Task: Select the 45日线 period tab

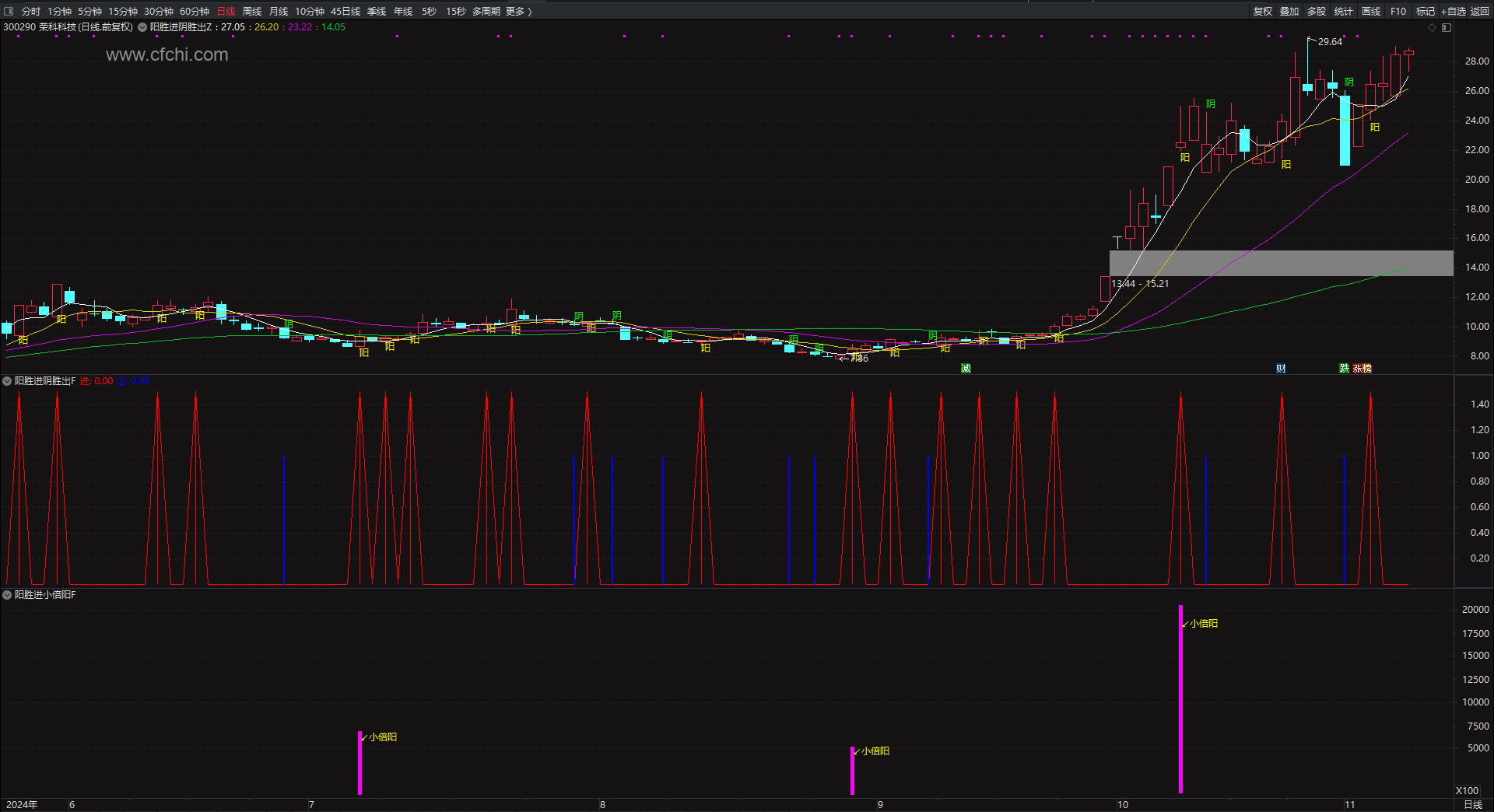Action: tap(345, 11)
